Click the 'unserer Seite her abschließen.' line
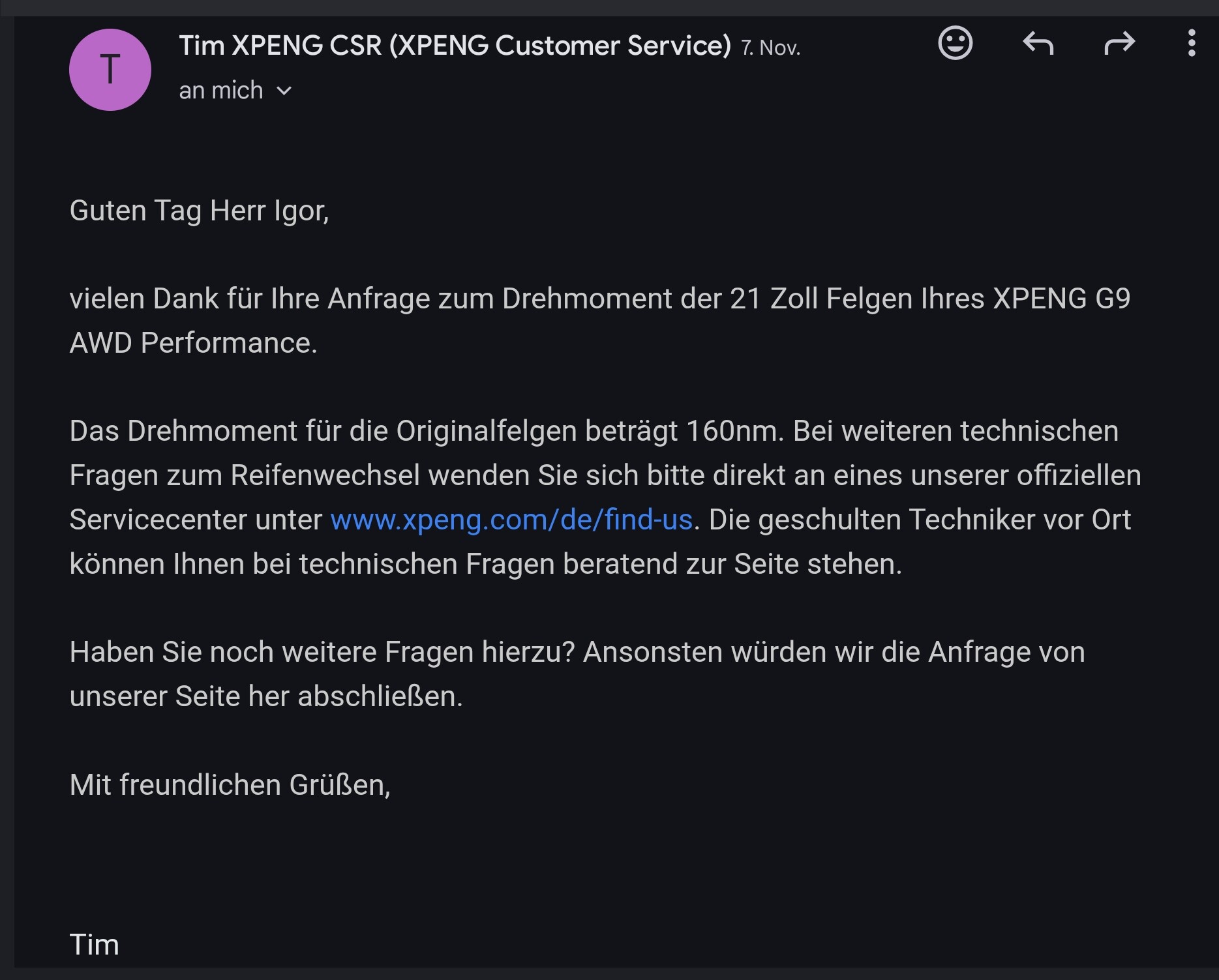Viewport: 1219px width, 980px height. tap(266, 696)
